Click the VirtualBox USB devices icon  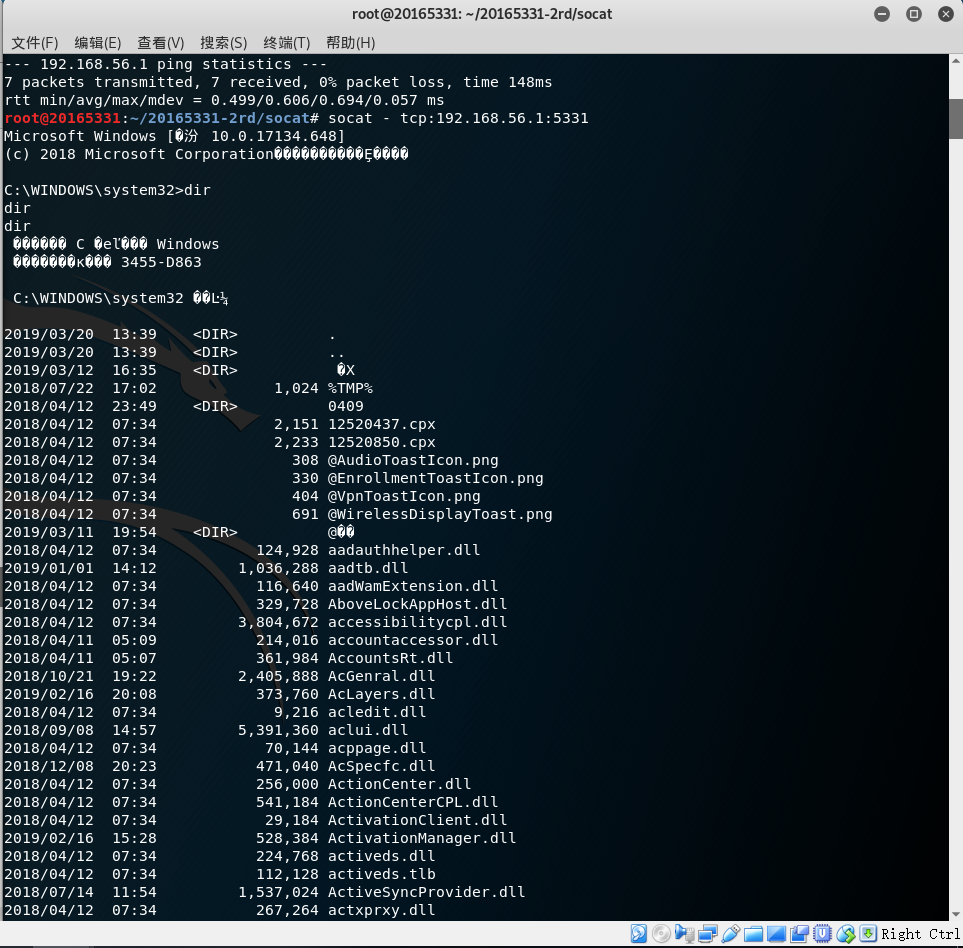tap(730, 934)
